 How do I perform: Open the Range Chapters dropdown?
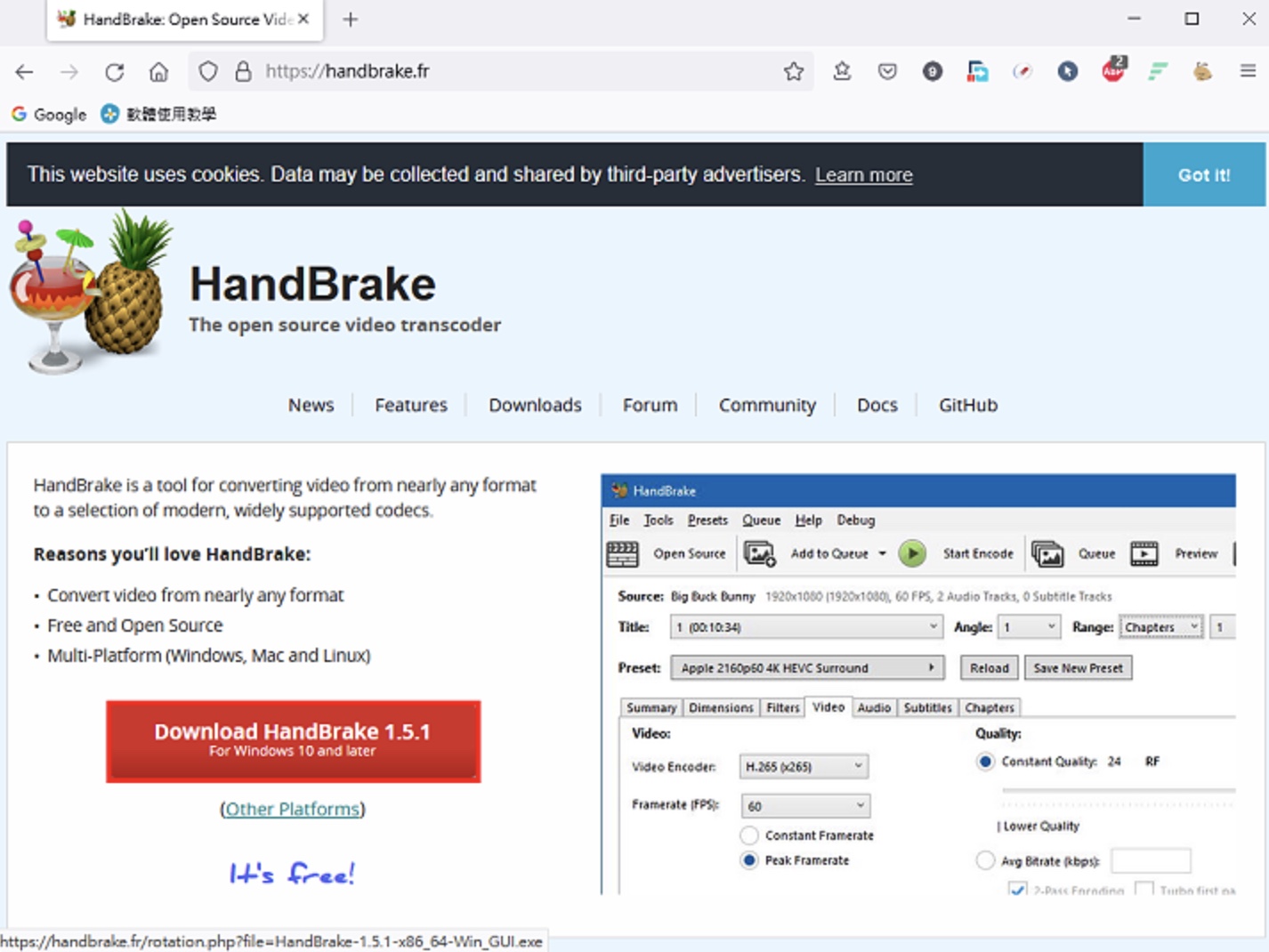tap(1161, 627)
